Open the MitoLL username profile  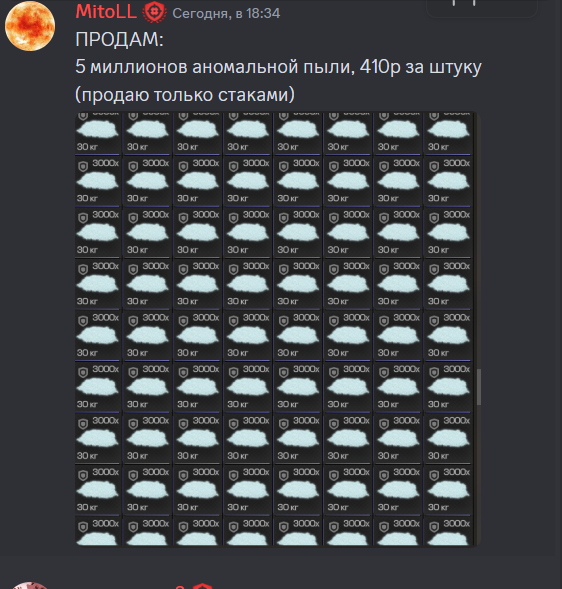[106, 12]
